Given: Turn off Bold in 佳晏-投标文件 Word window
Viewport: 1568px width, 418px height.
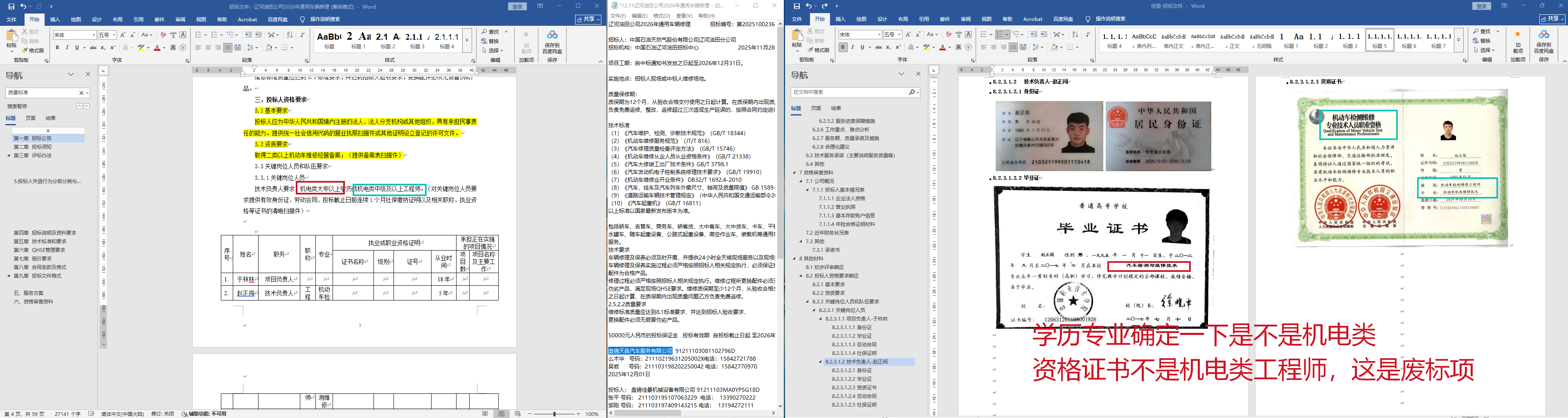Looking at the screenshot, I should (x=842, y=47).
